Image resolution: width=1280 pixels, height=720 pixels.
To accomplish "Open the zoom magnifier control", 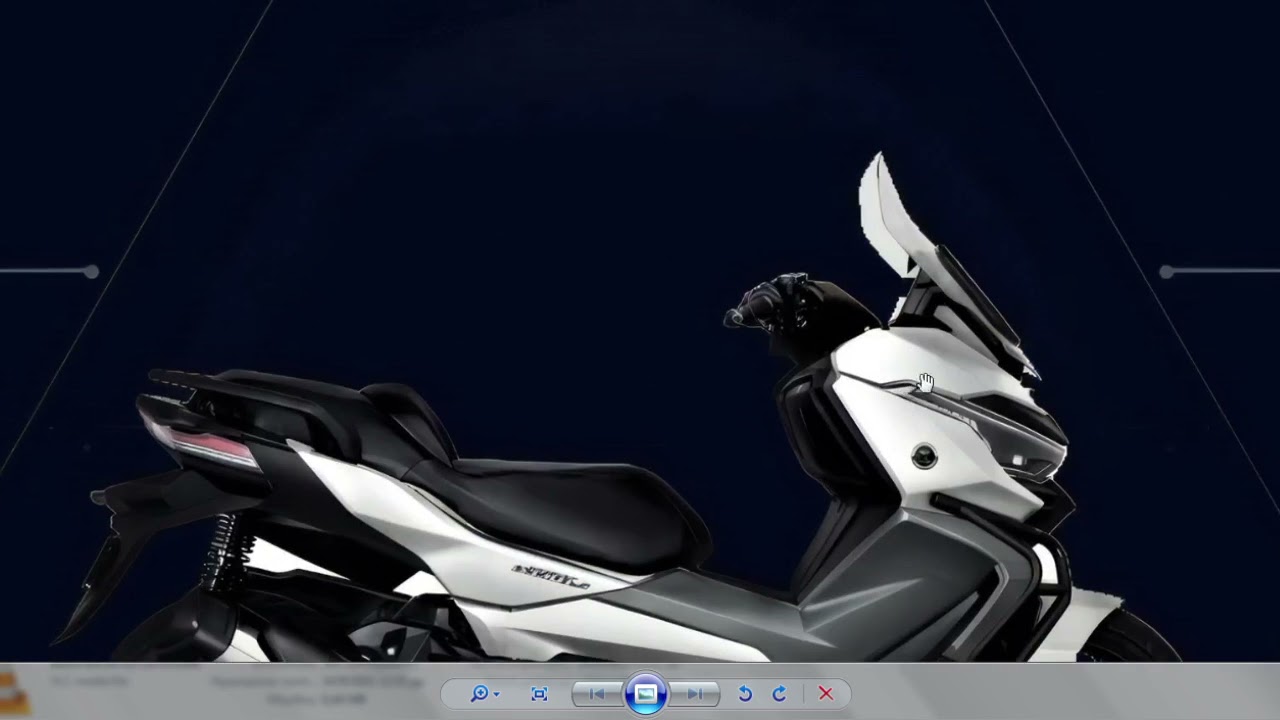I will 480,693.
